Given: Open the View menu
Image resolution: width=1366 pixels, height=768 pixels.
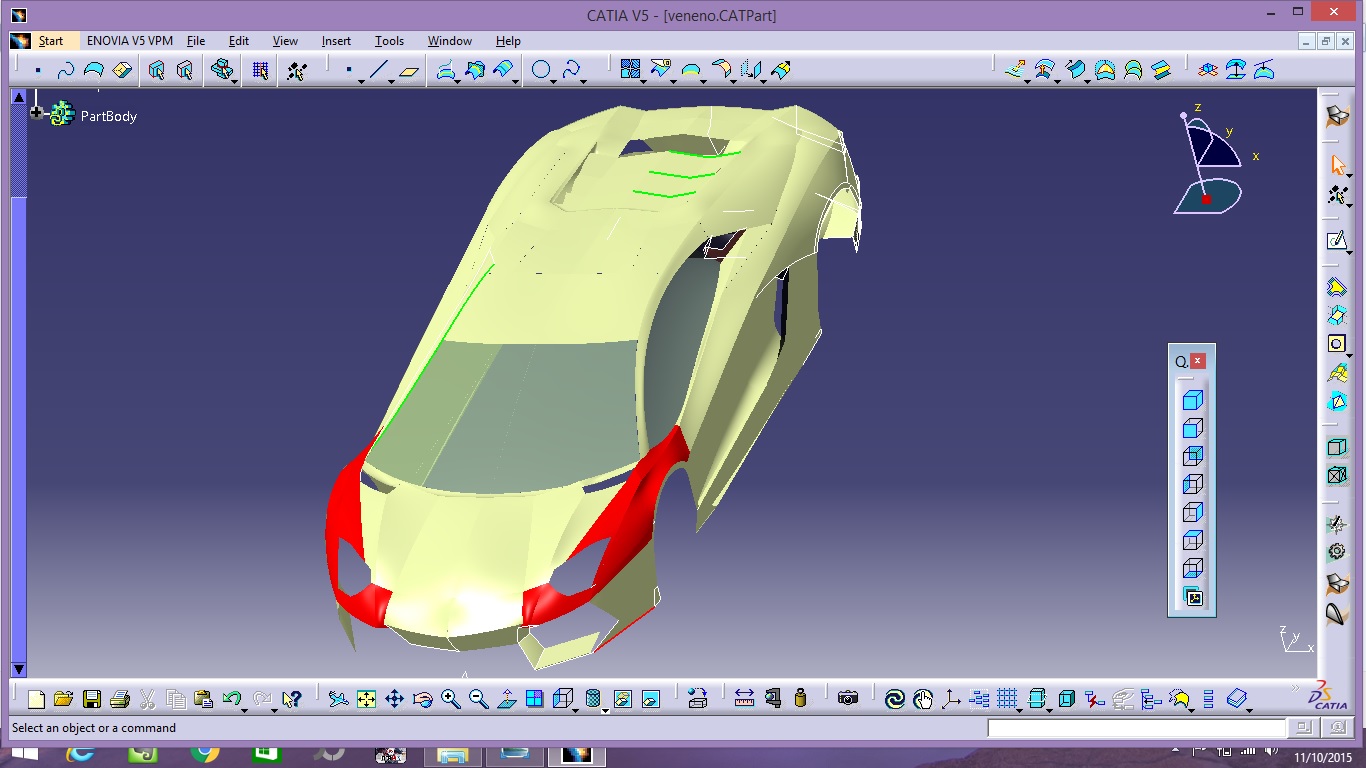Looking at the screenshot, I should pos(285,41).
